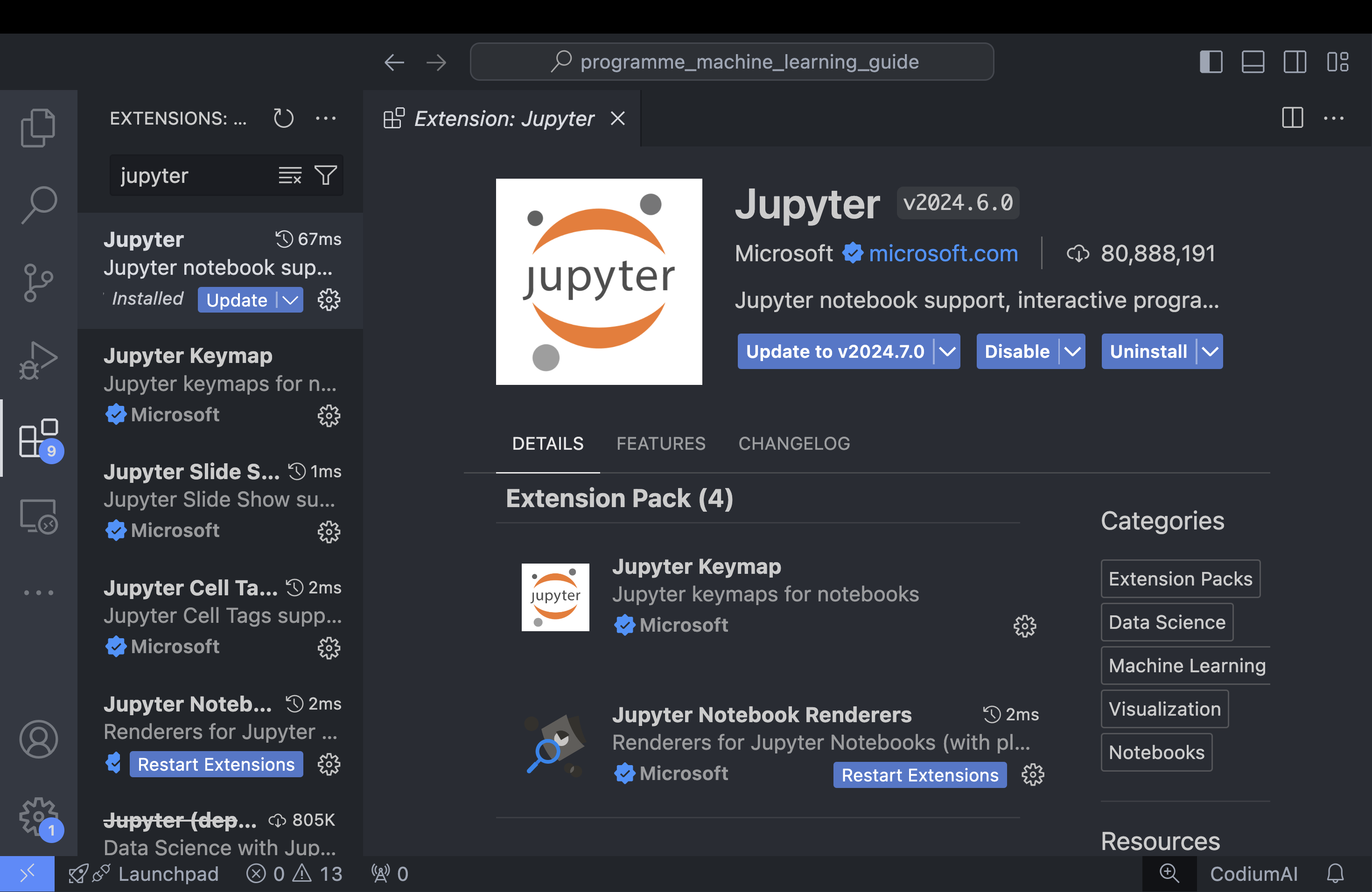Click the large Jupyter logo image
Image resolution: width=1372 pixels, height=892 pixels.
[599, 282]
